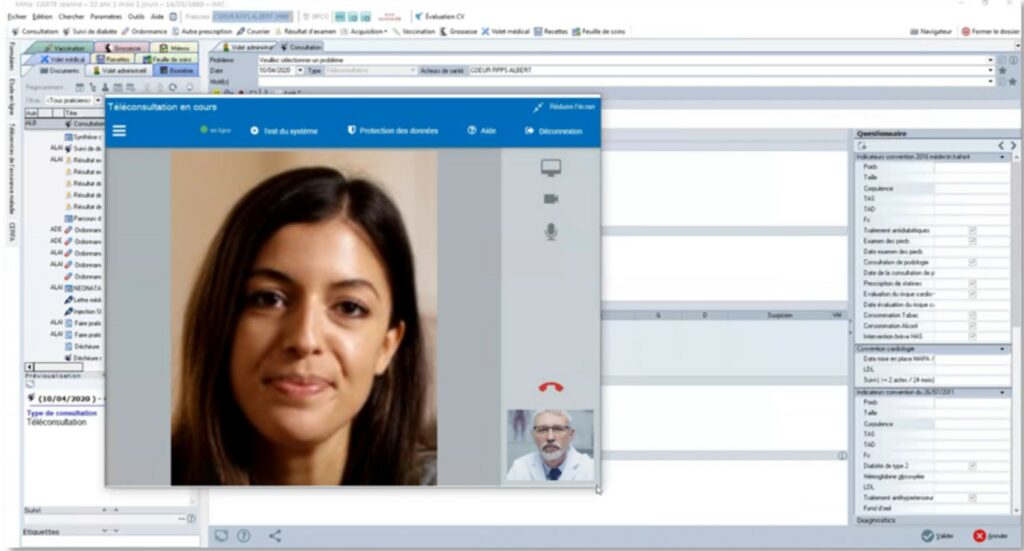
Task: Go to next questionnaire with right chevron
Action: click(x=1013, y=146)
